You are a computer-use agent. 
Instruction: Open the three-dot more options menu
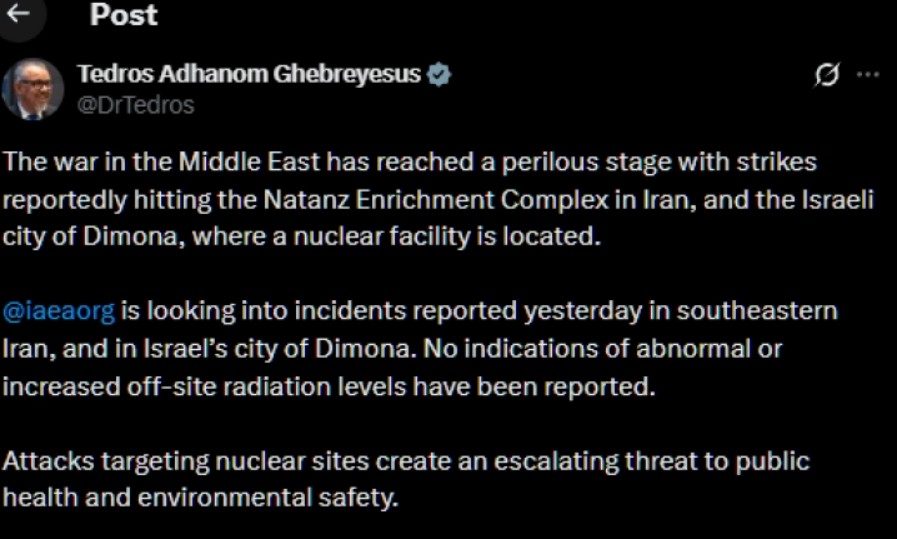point(868,75)
